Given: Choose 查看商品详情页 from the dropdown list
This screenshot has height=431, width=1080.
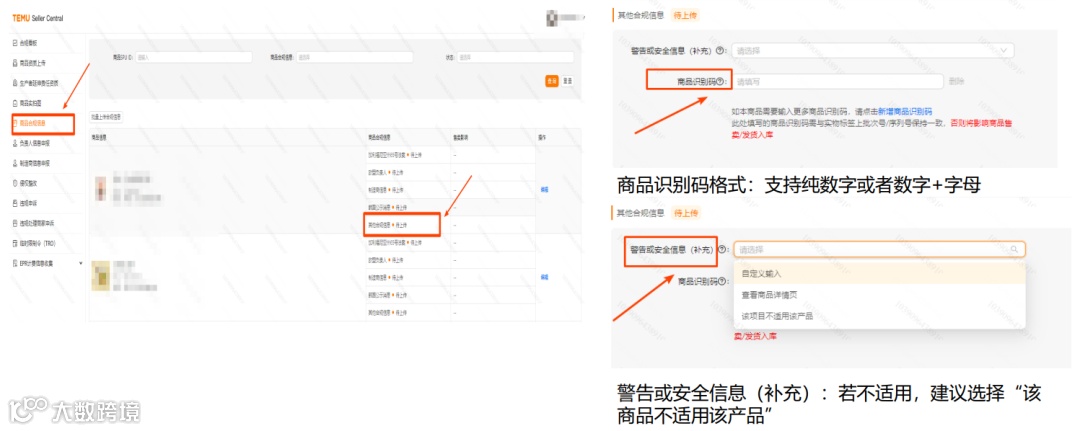Looking at the screenshot, I should 880,295.
